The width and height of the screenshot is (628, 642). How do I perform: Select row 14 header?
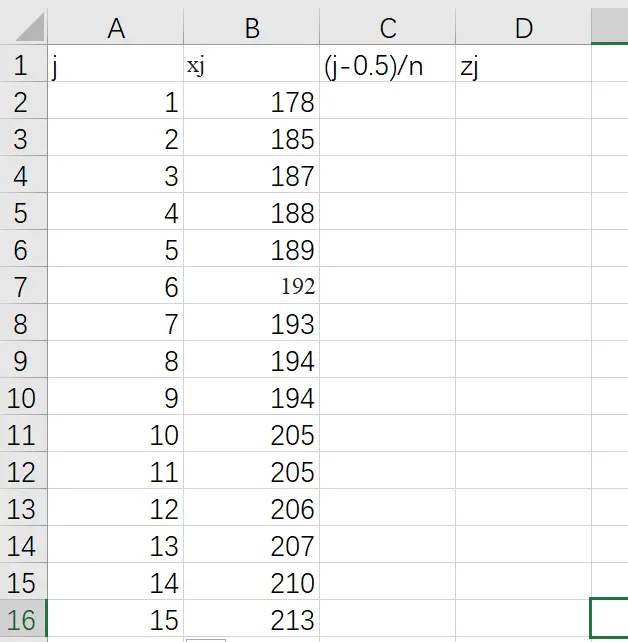pos(23,544)
